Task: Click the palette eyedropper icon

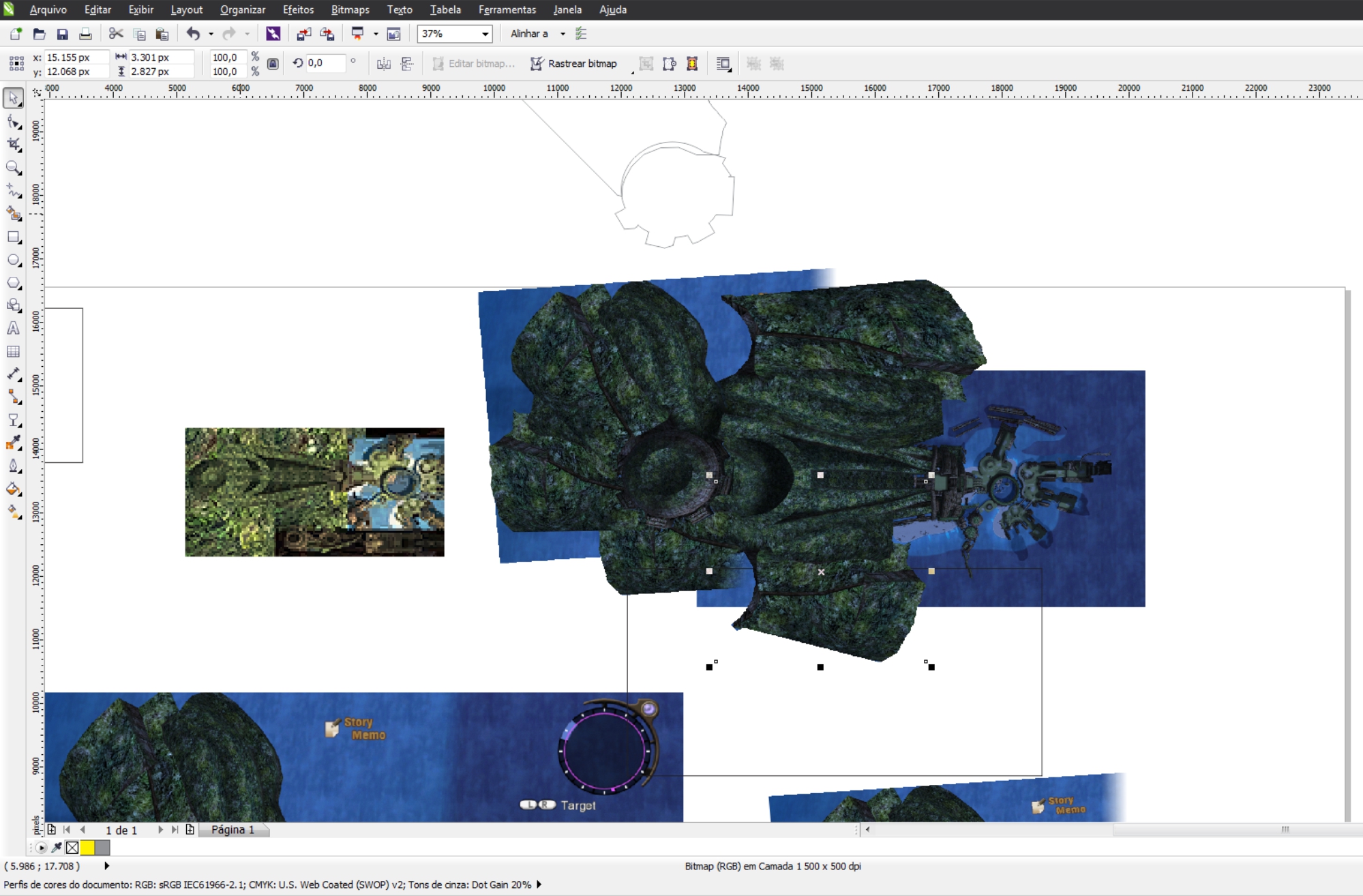Action: (57, 848)
